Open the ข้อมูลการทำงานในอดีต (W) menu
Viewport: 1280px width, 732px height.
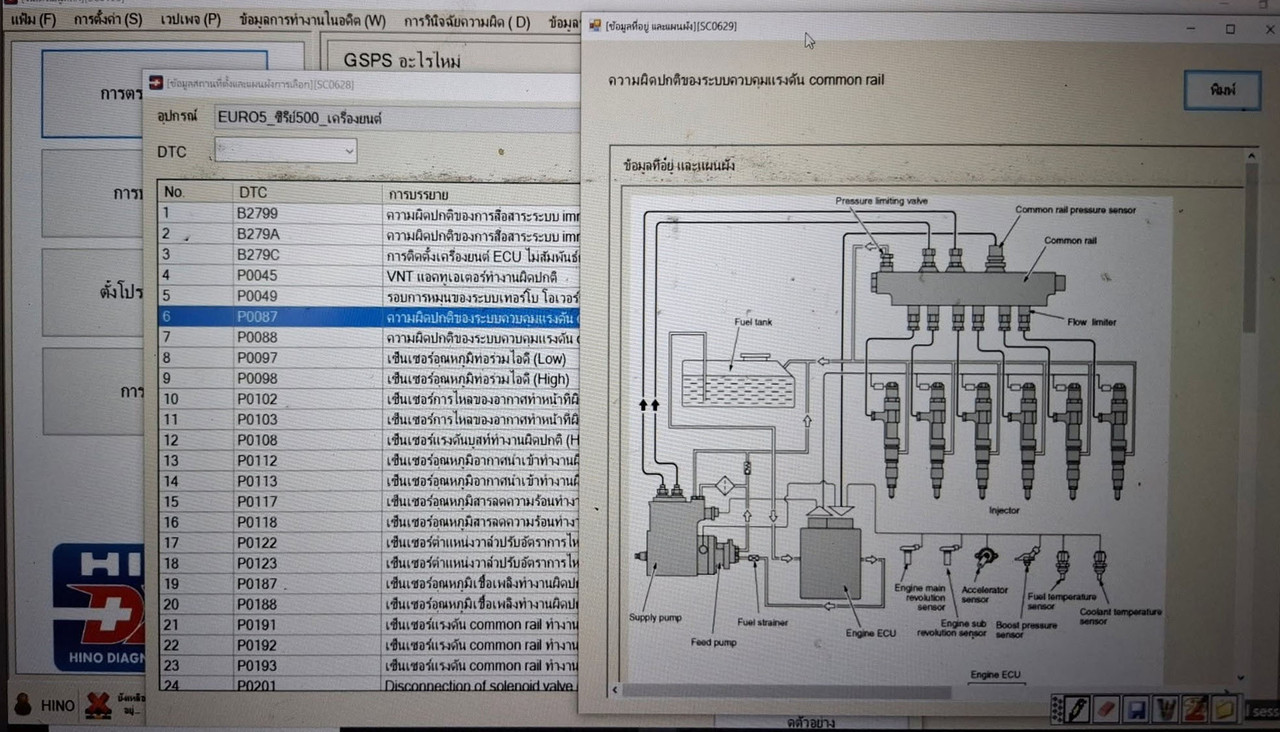tap(313, 20)
